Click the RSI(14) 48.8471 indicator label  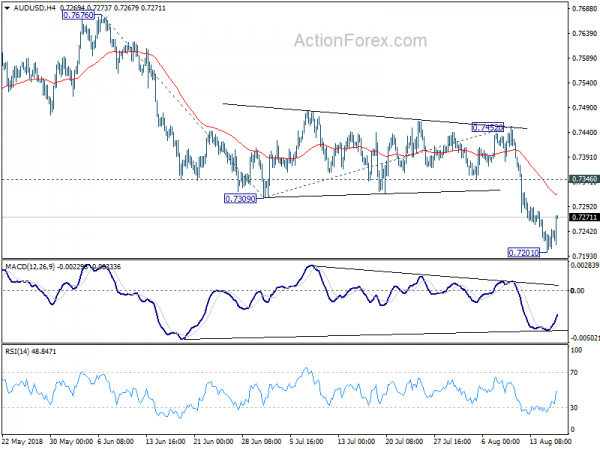tap(31, 351)
